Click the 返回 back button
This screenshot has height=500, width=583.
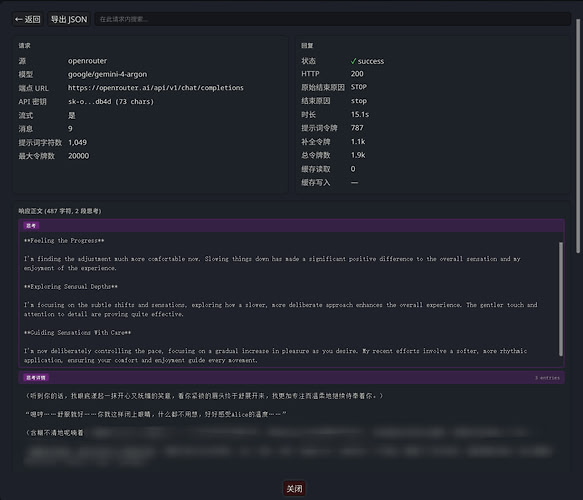pyautogui.click(x=28, y=19)
